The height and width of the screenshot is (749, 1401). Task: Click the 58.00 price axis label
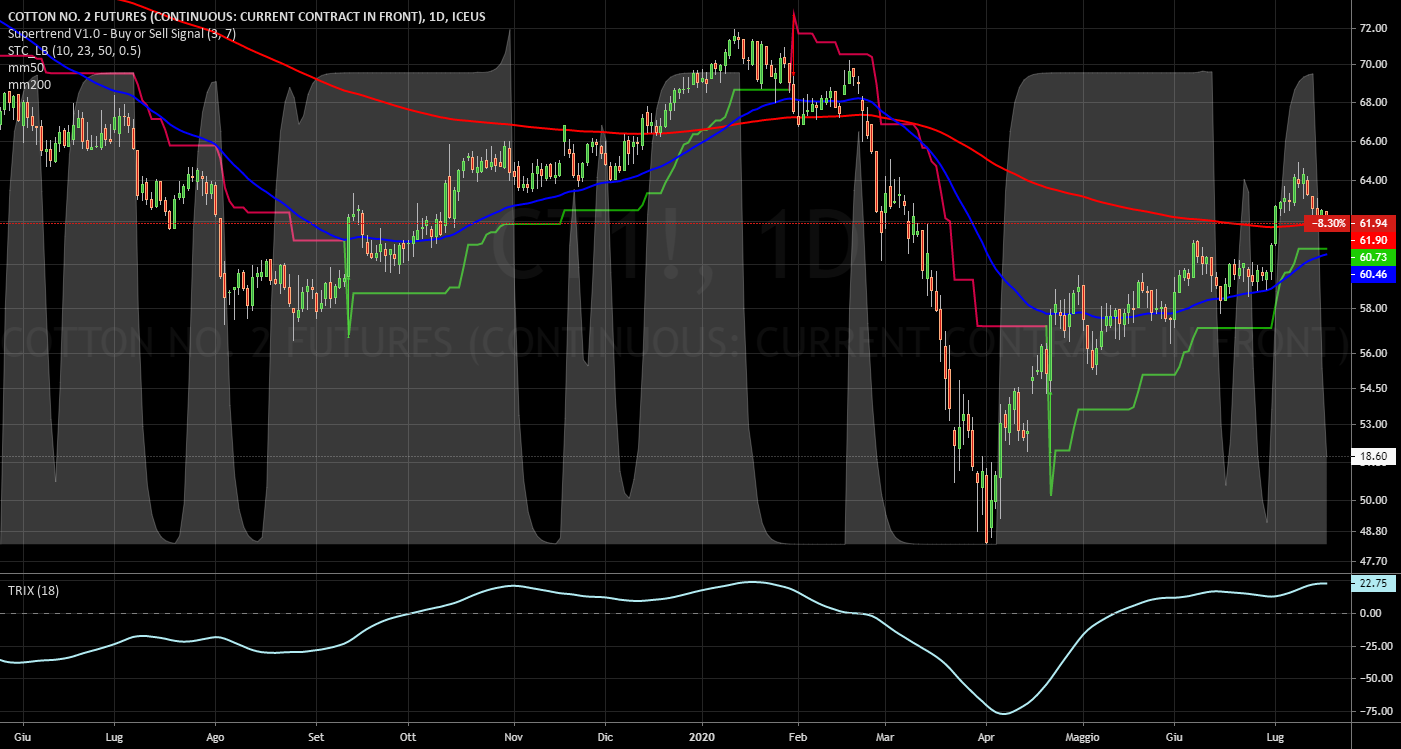point(1372,309)
